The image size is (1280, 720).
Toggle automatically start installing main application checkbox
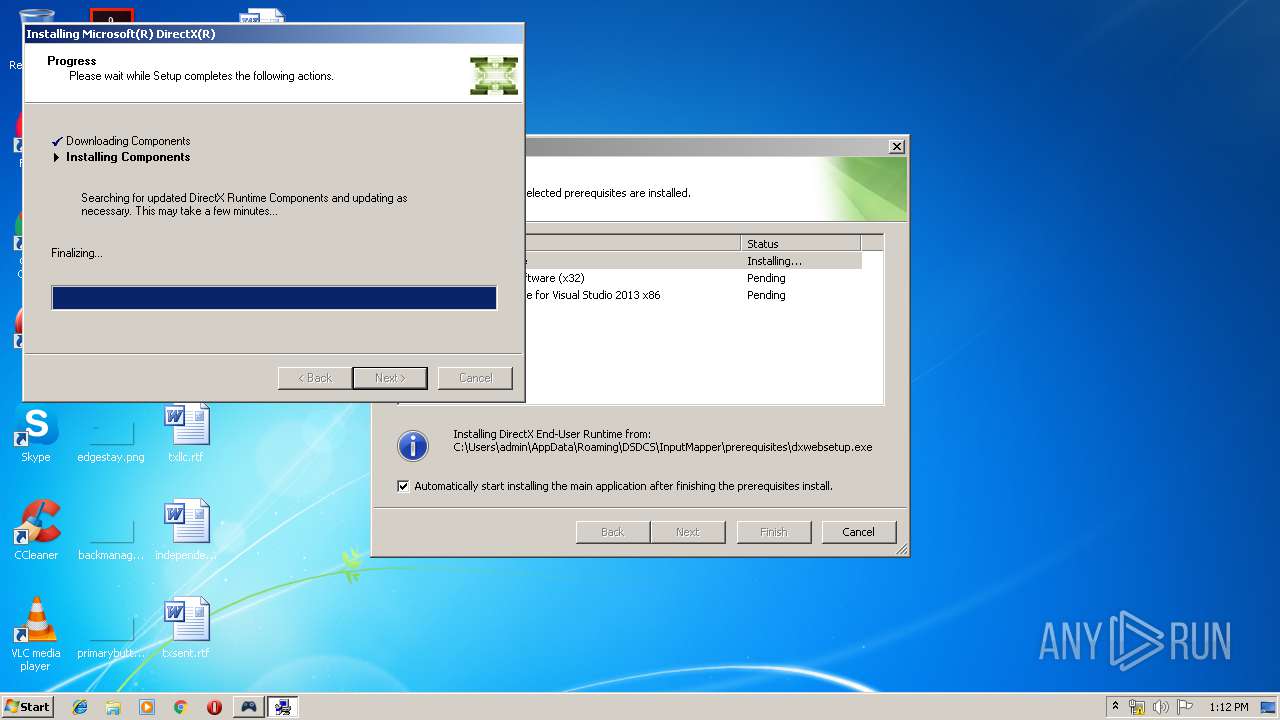pyautogui.click(x=404, y=486)
